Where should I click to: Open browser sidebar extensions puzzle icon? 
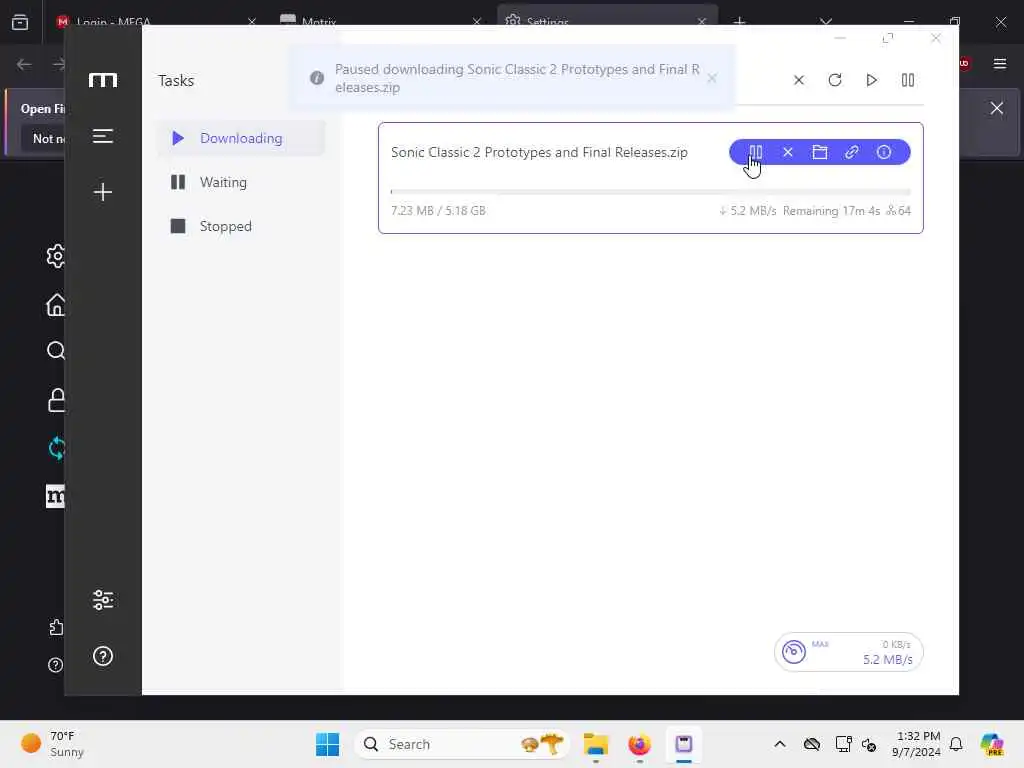tap(56, 628)
